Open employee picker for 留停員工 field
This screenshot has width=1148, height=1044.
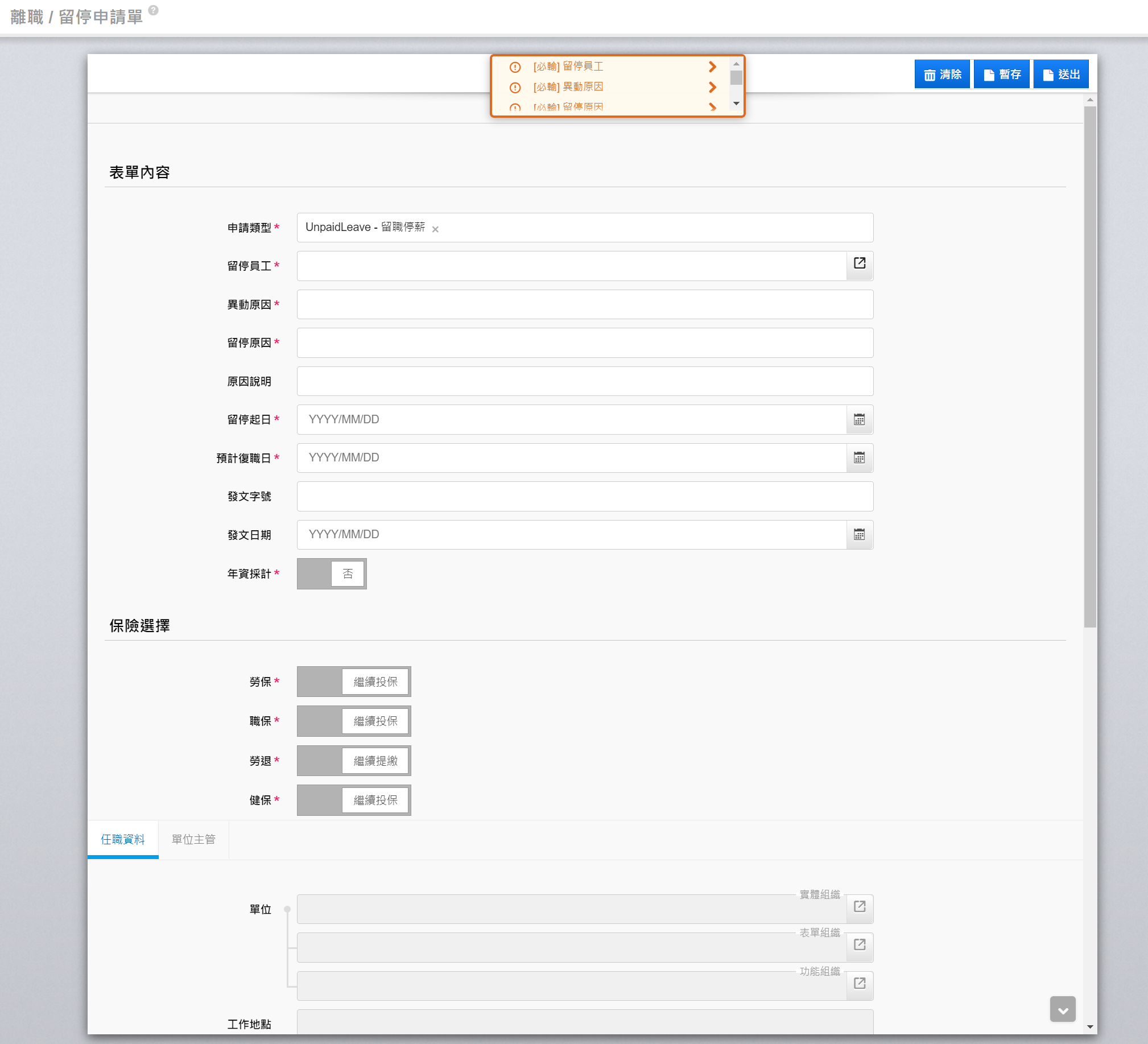tap(858, 264)
